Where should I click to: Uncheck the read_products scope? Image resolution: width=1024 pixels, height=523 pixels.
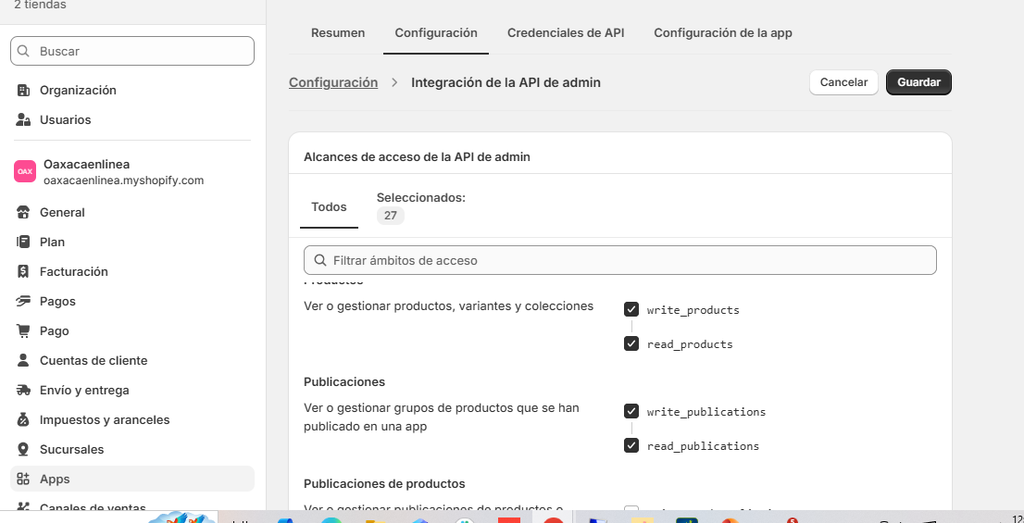coord(631,343)
